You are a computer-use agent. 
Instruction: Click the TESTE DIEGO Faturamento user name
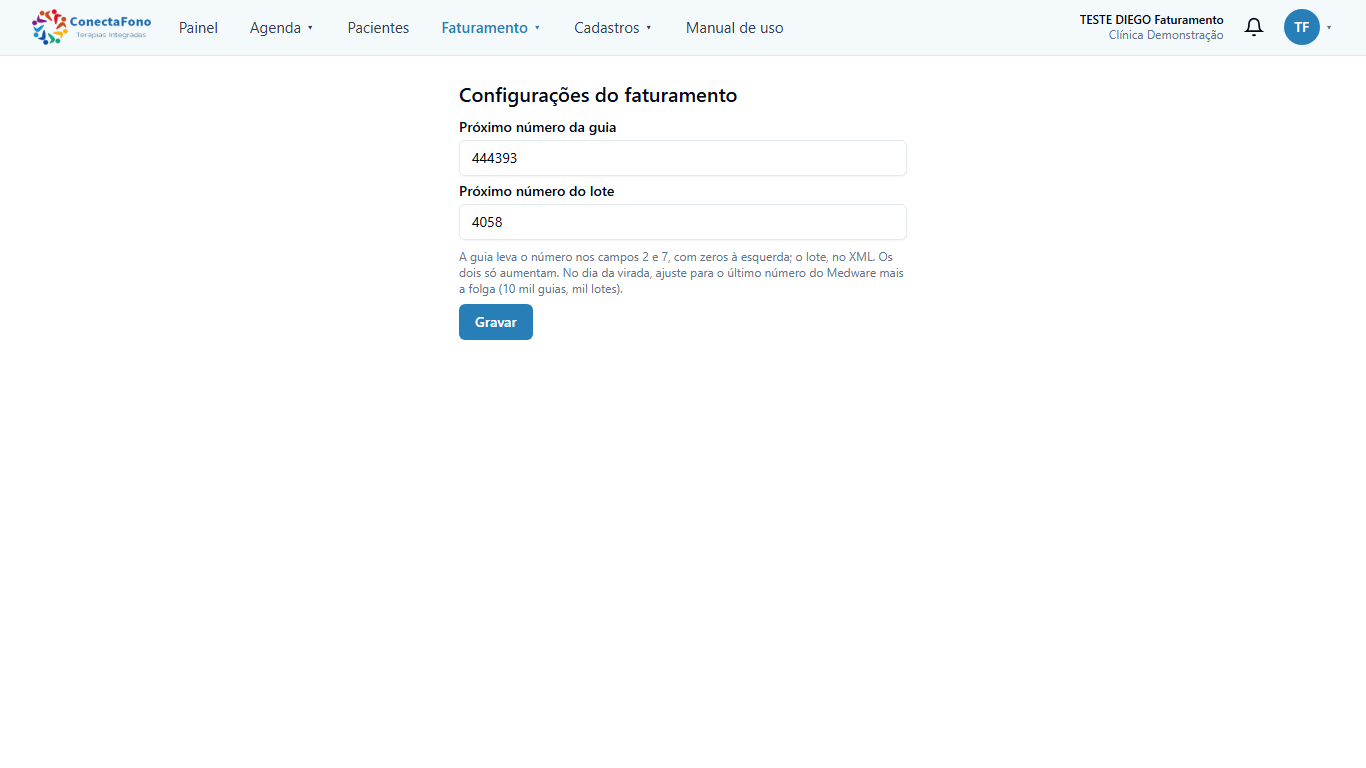[x=1151, y=20]
